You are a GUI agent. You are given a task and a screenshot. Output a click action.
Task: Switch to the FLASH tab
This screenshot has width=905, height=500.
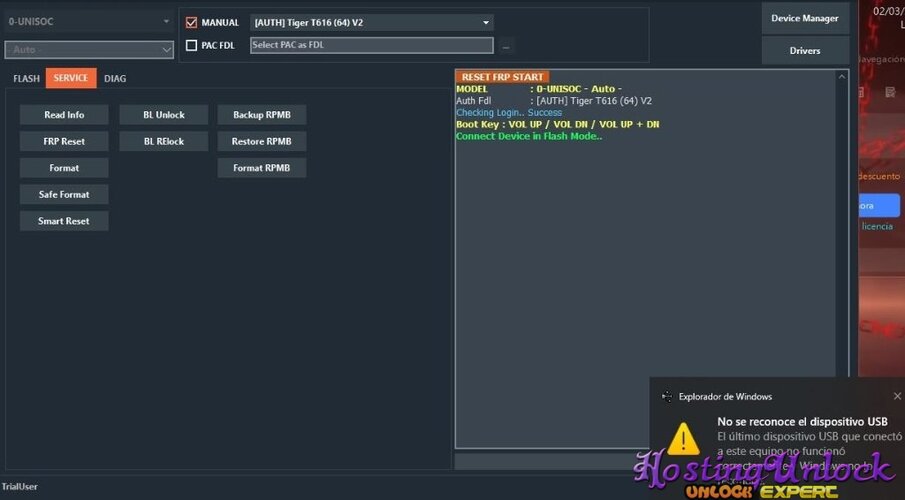[x=27, y=79]
